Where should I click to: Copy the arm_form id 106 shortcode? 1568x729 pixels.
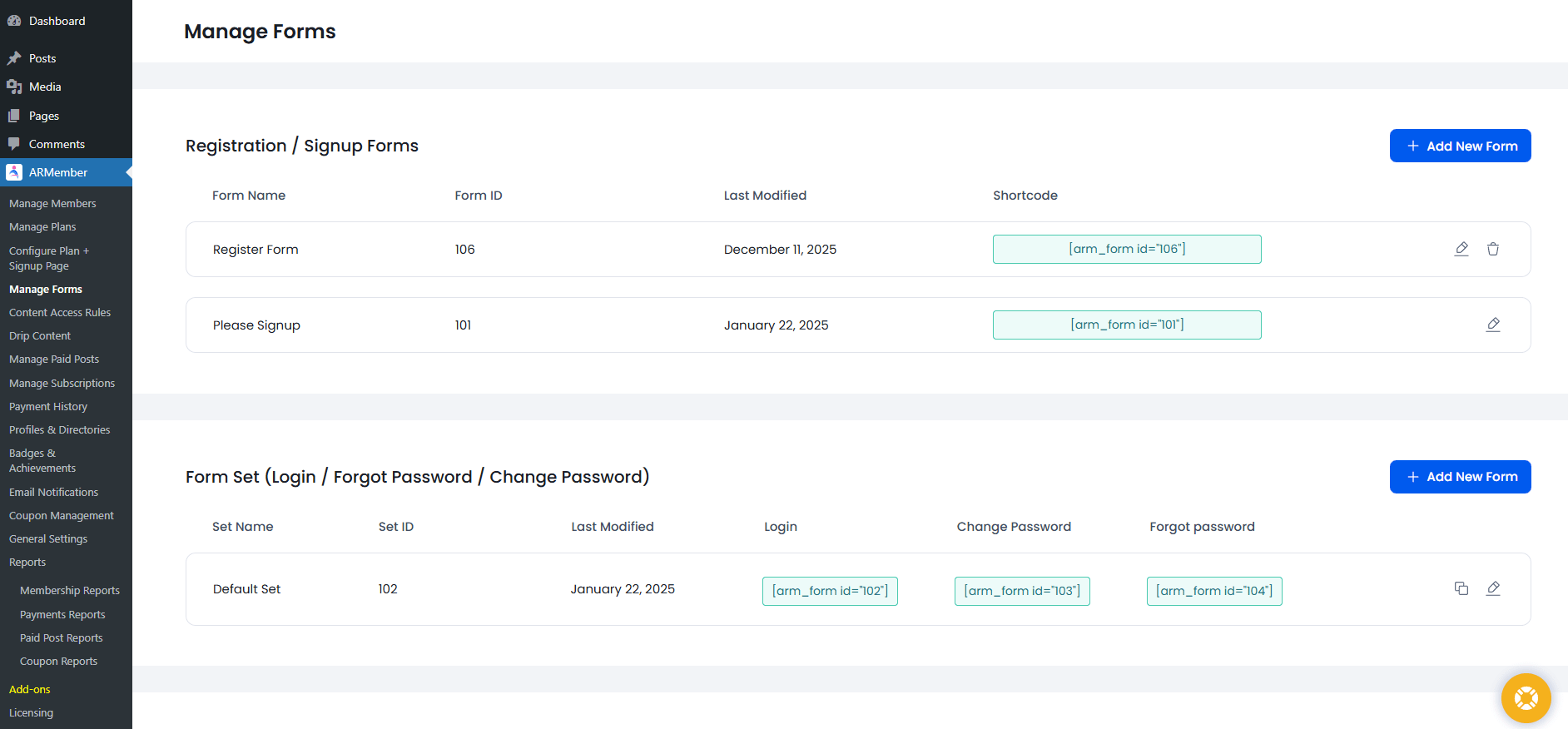[x=1127, y=249]
